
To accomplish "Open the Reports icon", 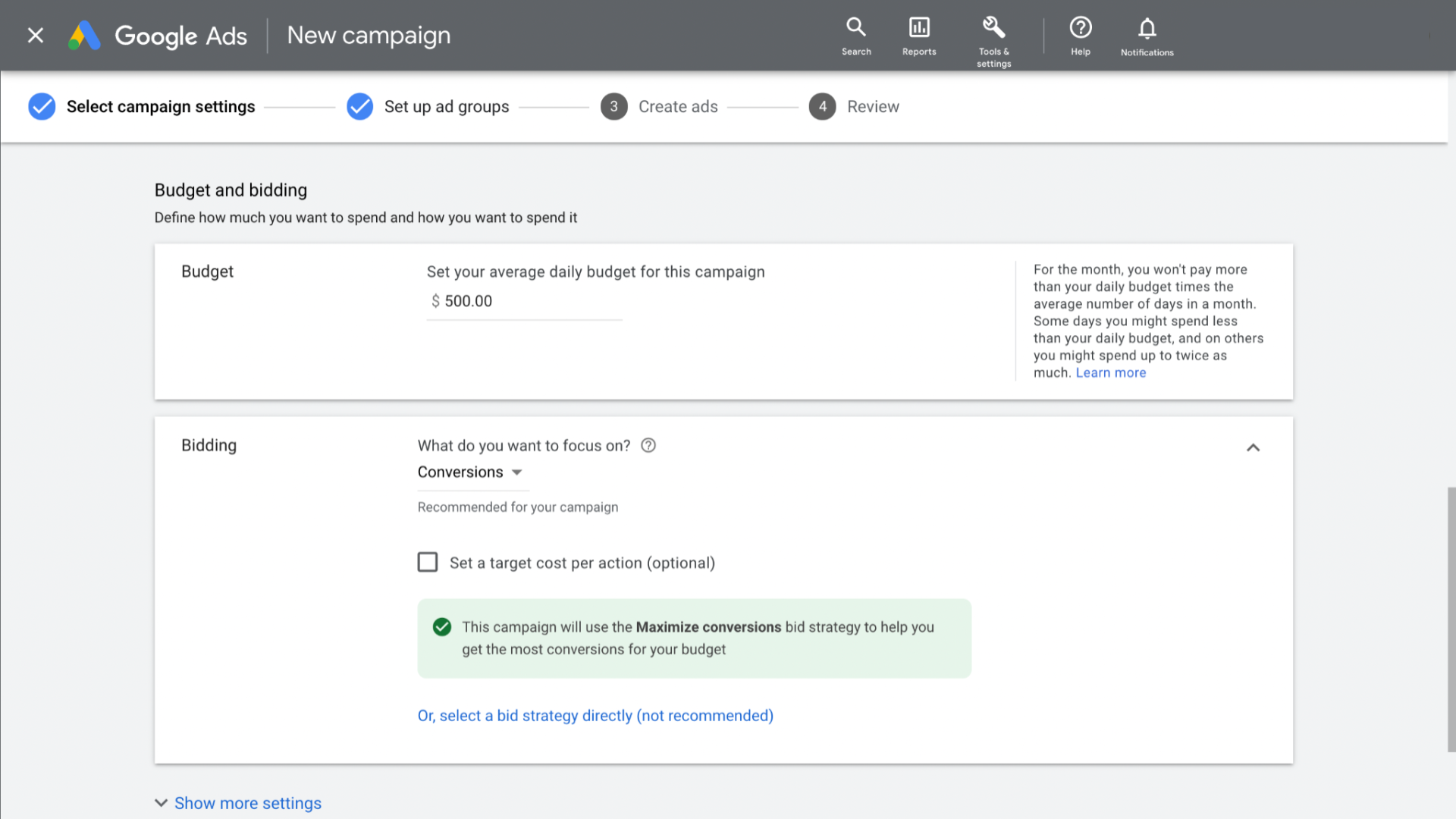I will point(919,28).
